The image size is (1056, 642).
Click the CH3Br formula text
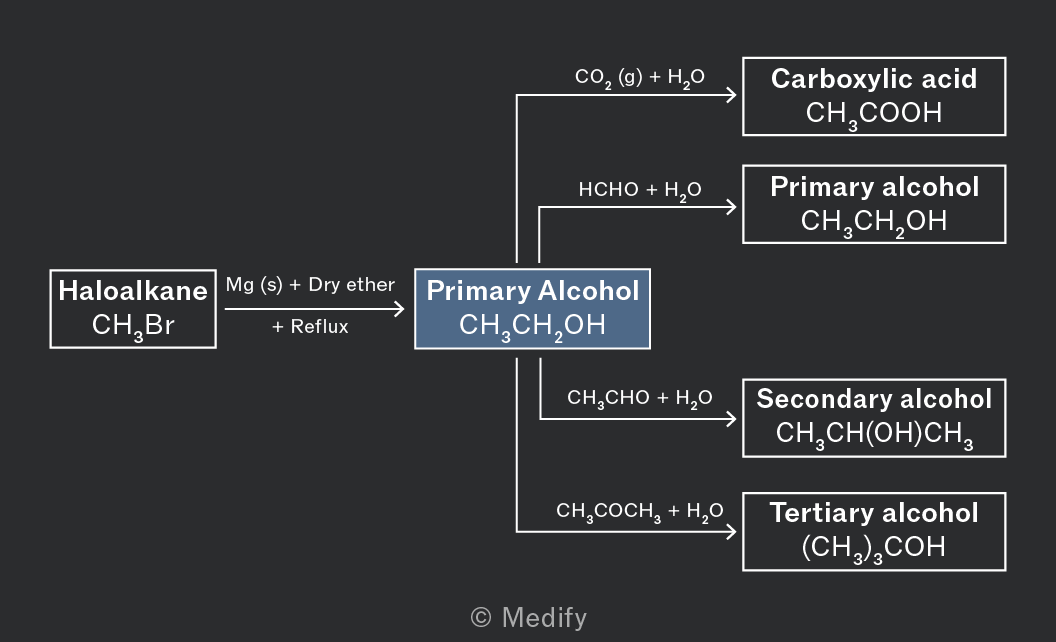(x=133, y=326)
